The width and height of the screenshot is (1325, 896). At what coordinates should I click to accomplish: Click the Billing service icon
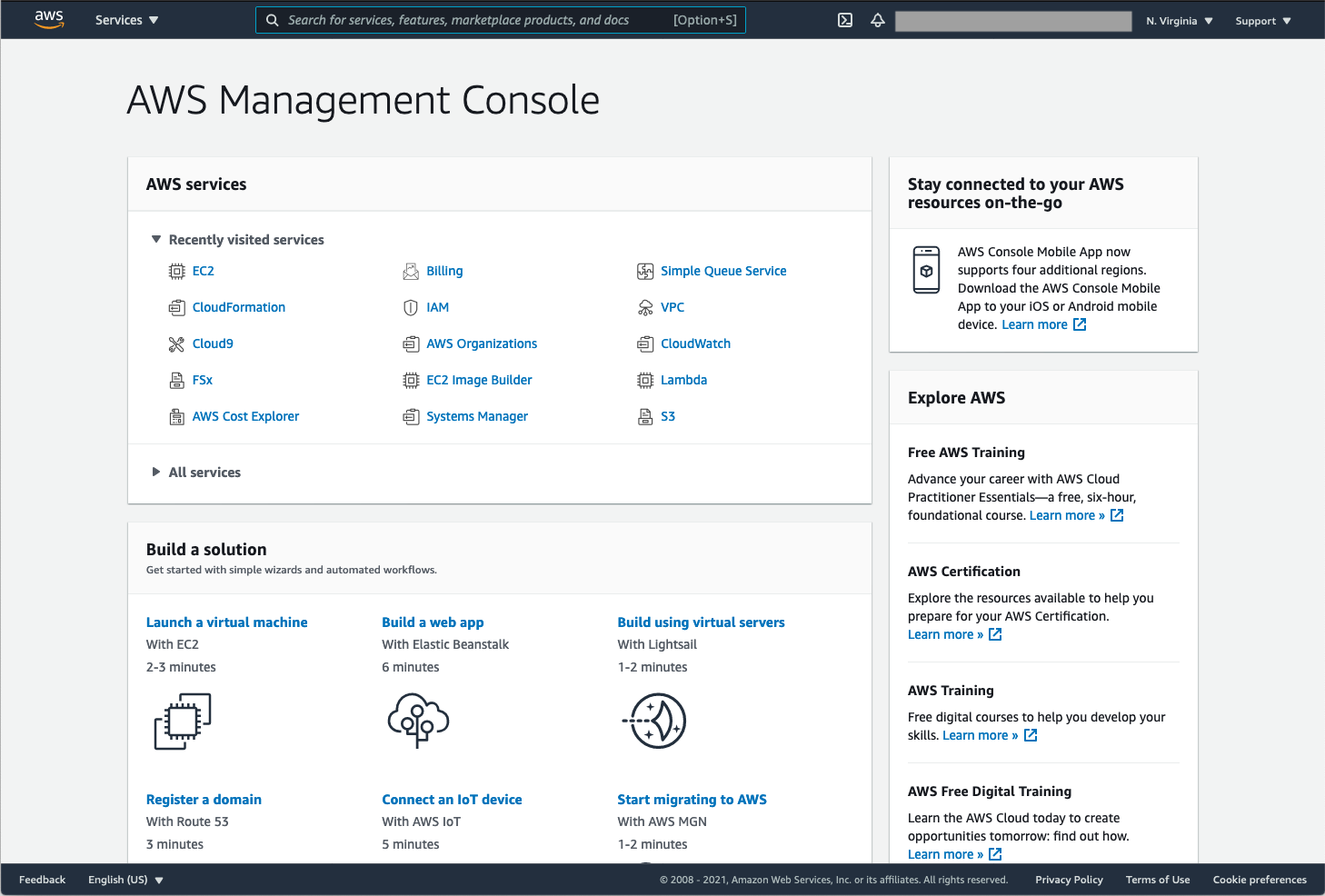pos(411,271)
